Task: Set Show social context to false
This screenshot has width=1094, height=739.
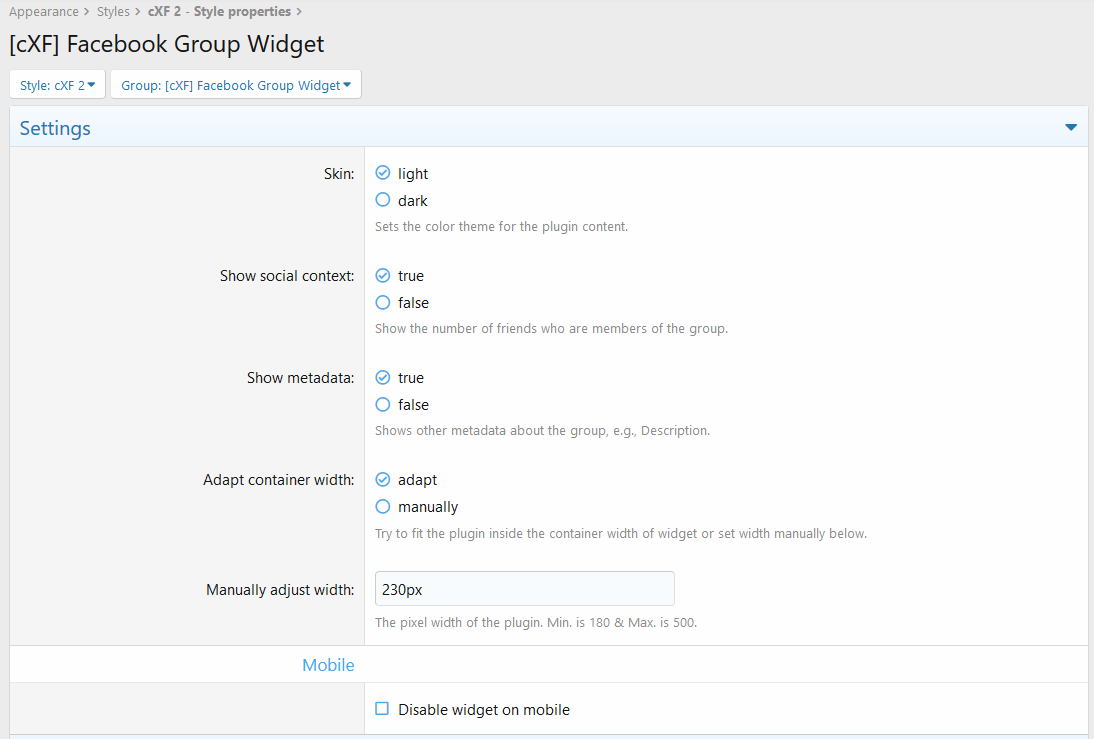Action: pos(383,302)
